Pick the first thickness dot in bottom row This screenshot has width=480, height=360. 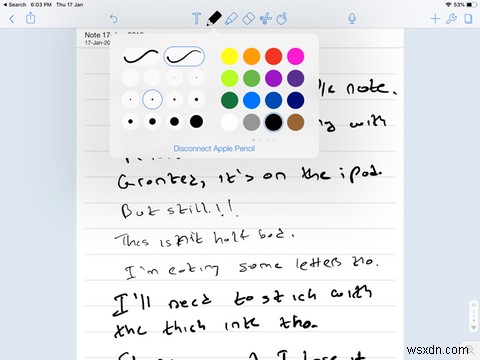[x=130, y=122]
